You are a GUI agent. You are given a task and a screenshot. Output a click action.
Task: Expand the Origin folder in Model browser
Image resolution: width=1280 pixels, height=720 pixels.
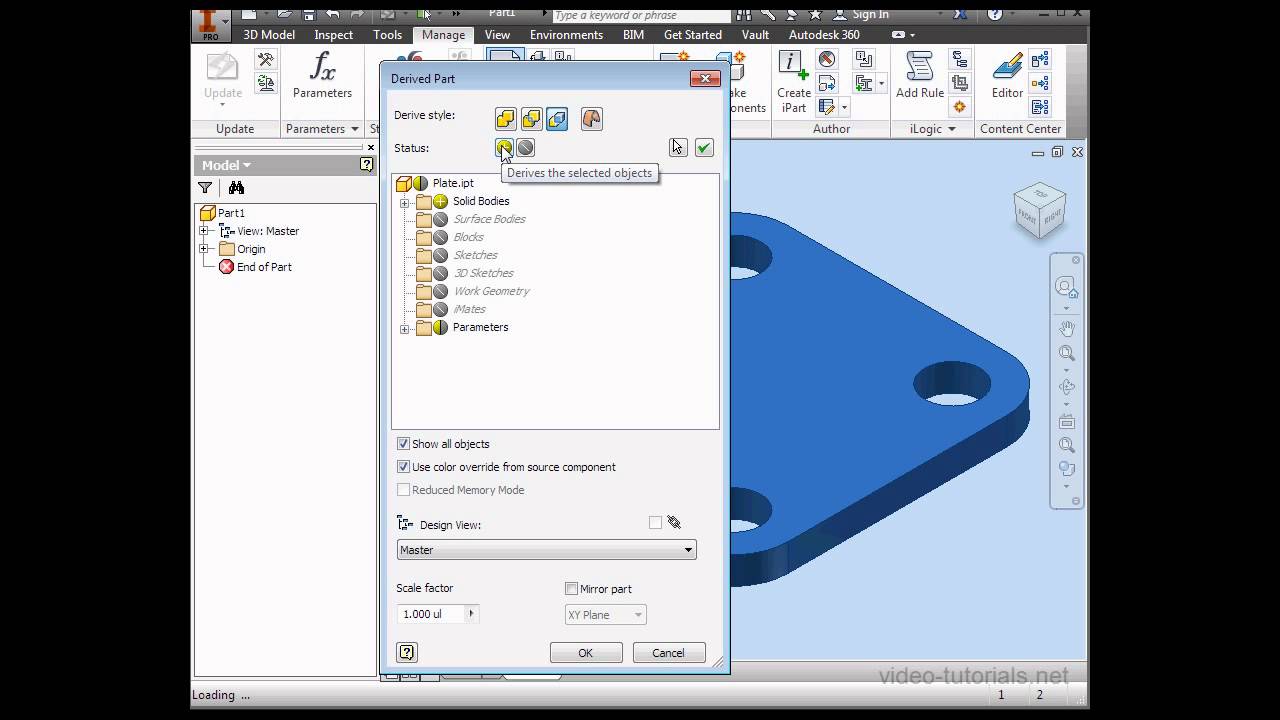204,249
